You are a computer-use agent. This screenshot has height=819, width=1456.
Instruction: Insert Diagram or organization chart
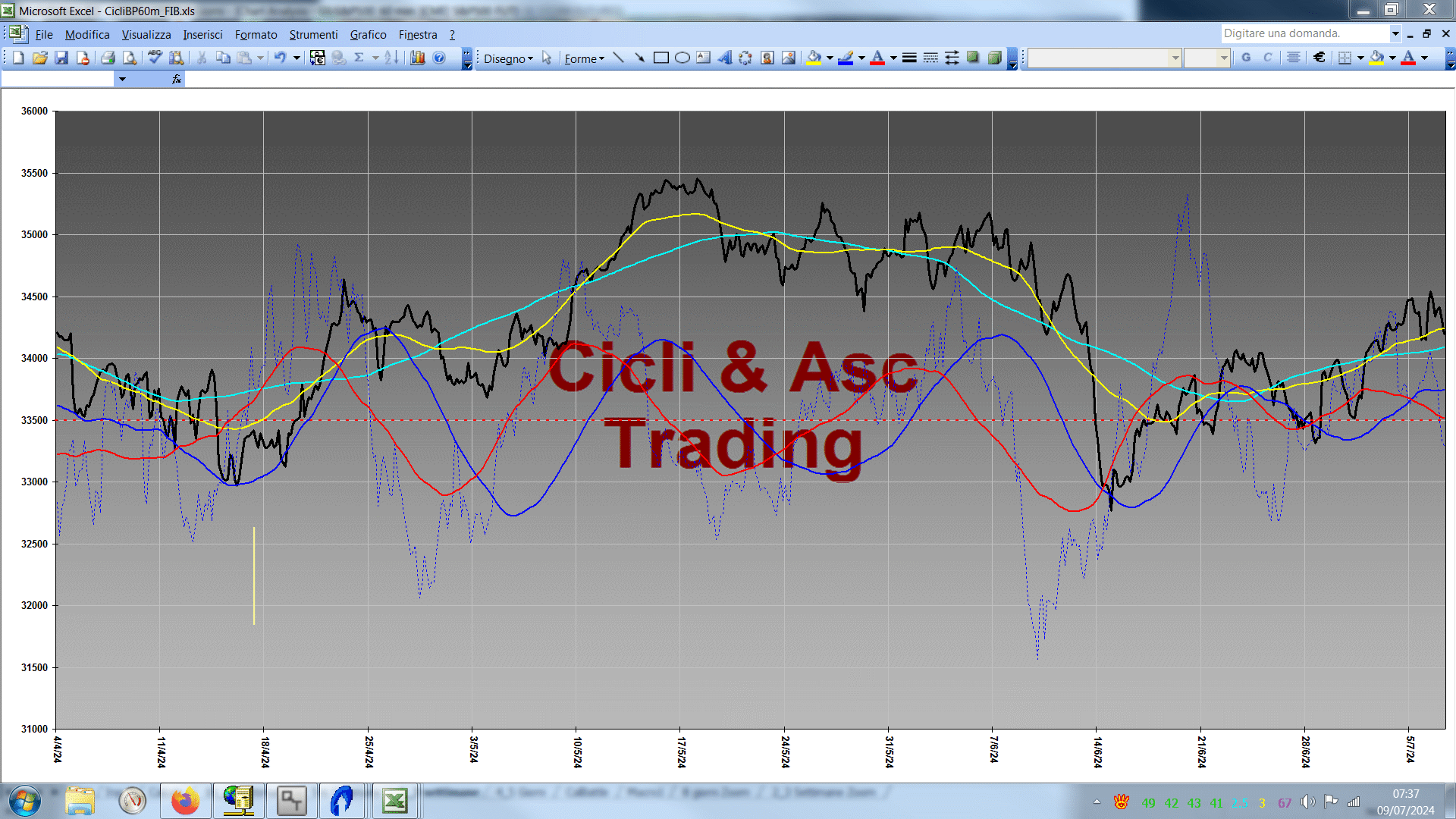point(745,58)
